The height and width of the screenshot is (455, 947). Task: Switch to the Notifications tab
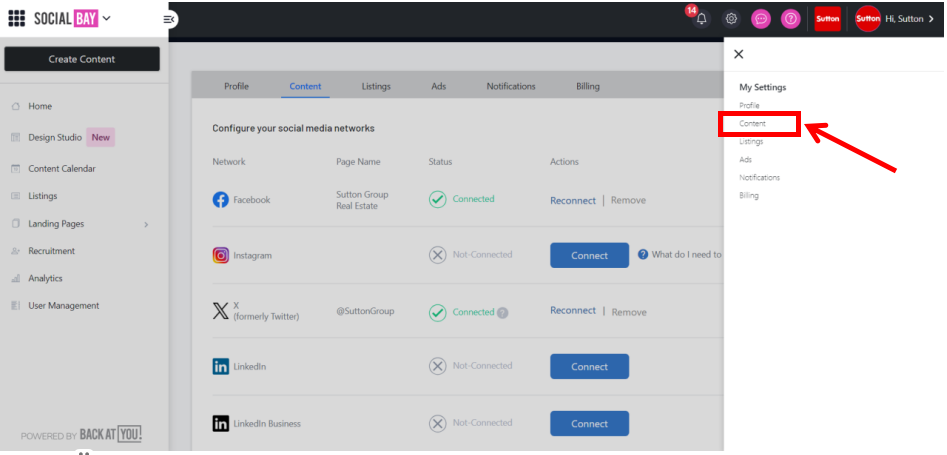coord(511,86)
